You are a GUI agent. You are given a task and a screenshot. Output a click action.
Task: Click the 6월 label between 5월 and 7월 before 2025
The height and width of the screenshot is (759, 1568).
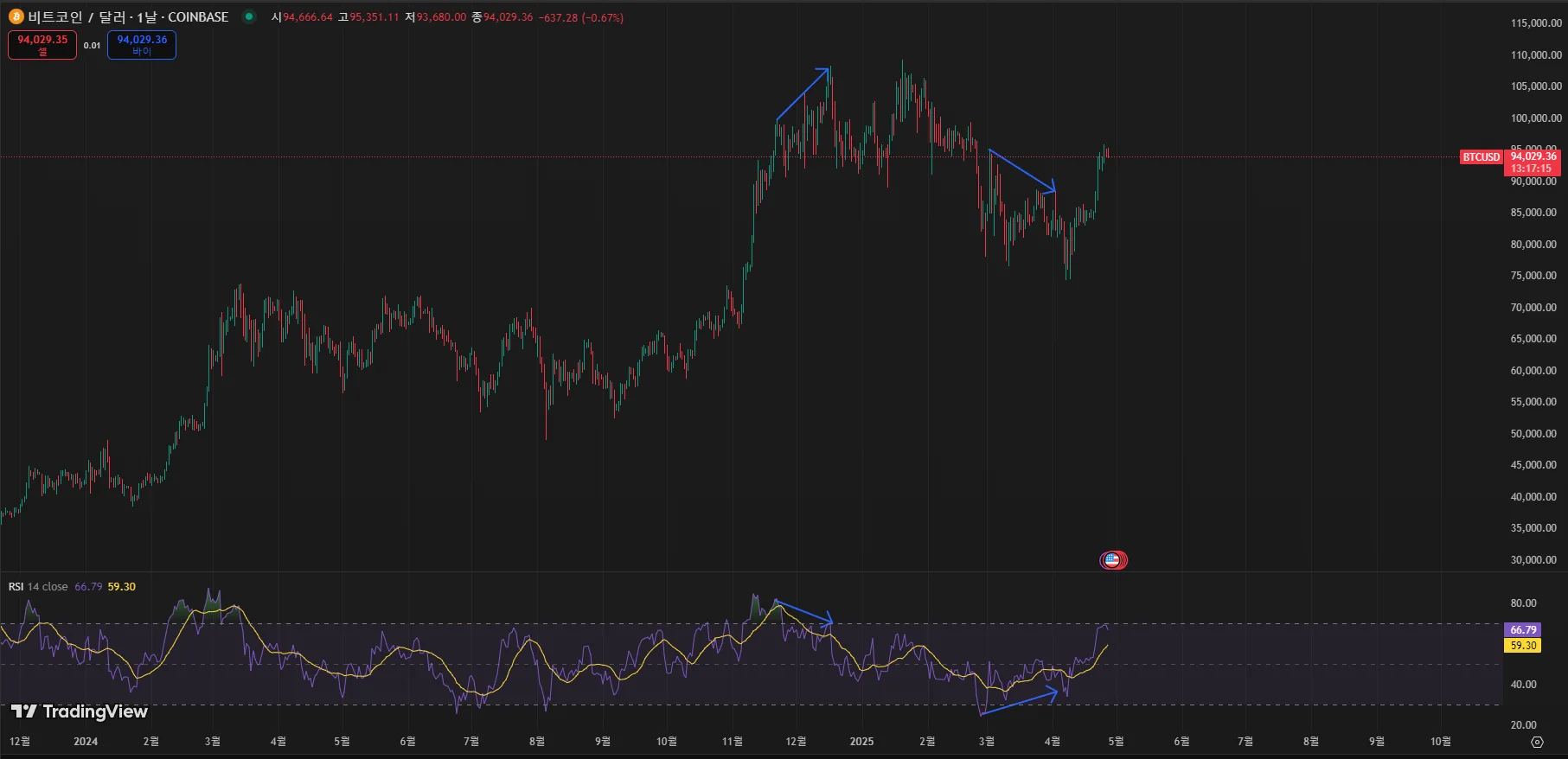[x=407, y=742]
